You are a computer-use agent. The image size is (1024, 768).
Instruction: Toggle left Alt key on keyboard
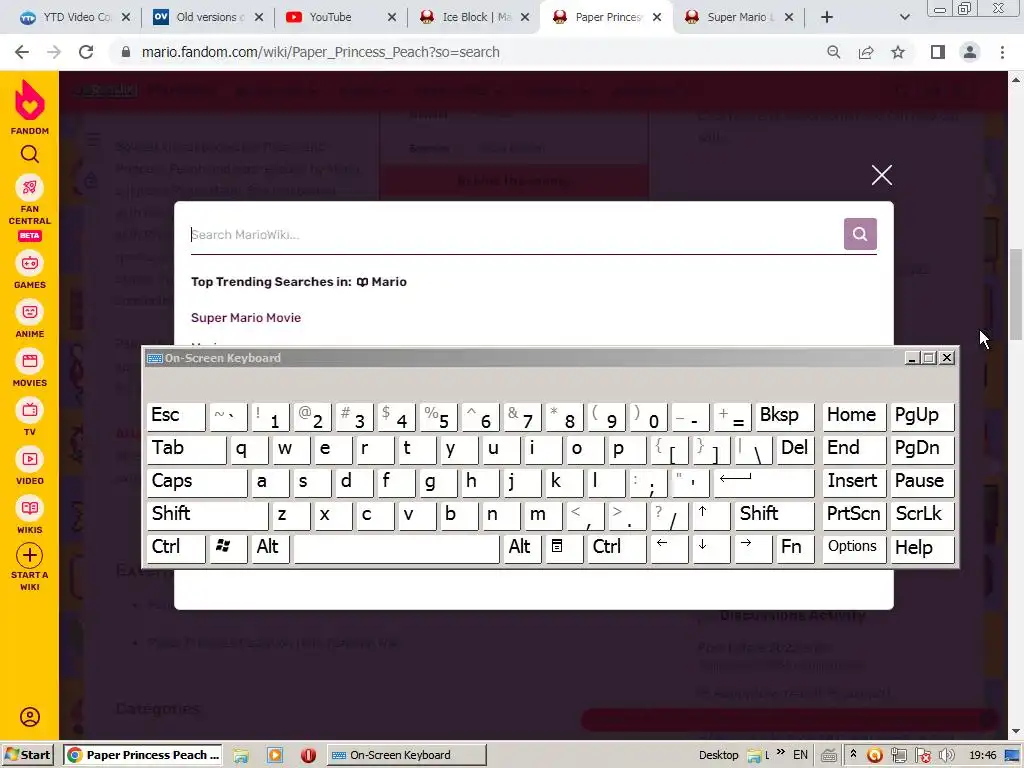(x=270, y=547)
